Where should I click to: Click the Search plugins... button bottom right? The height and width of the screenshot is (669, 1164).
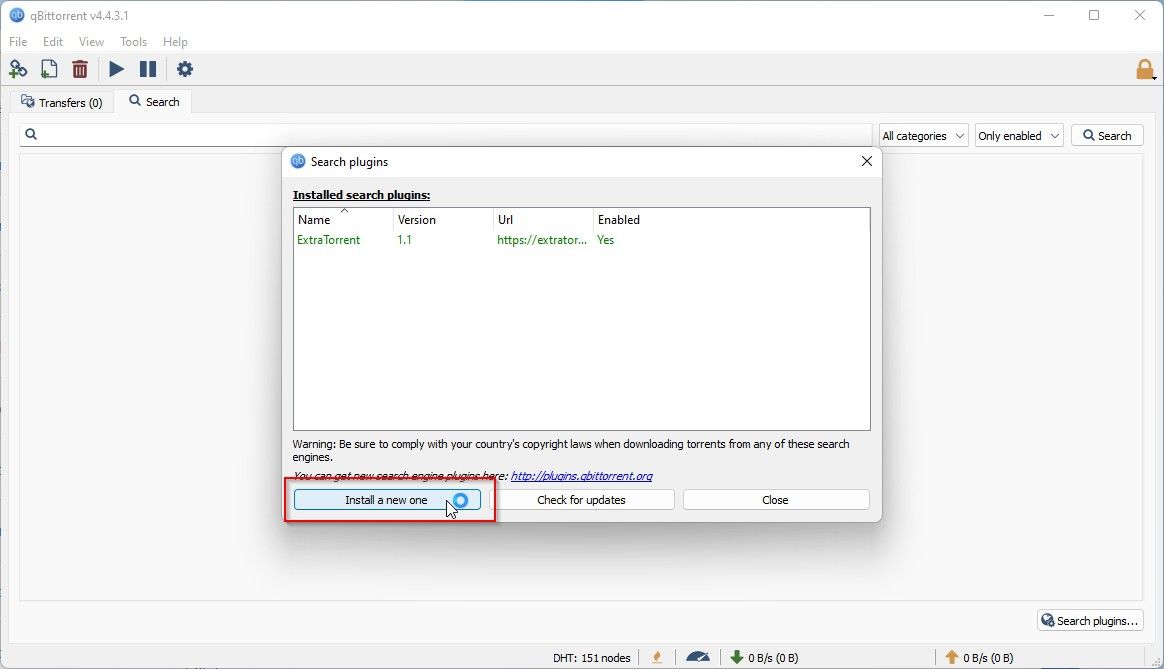(1090, 621)
